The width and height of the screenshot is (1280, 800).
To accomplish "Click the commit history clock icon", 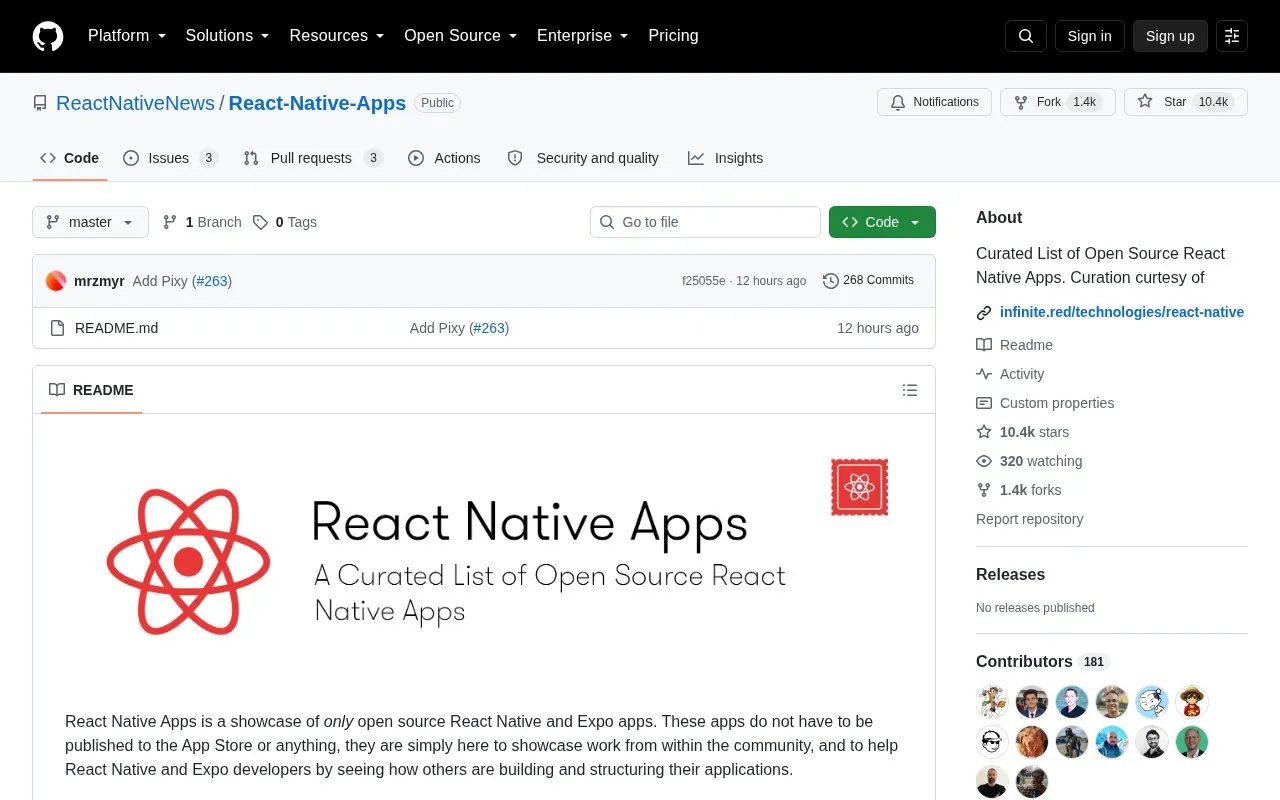I will pos(830,281).
